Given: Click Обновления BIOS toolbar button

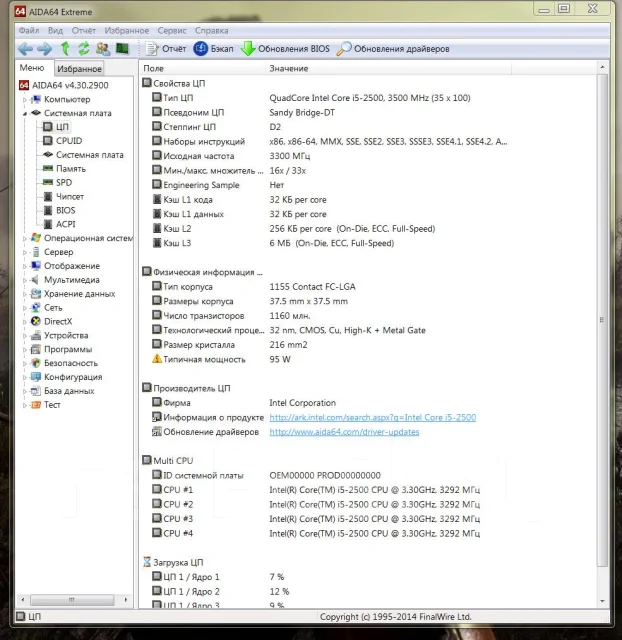Looking at the screenshot, I should click(x=285, y=49).
